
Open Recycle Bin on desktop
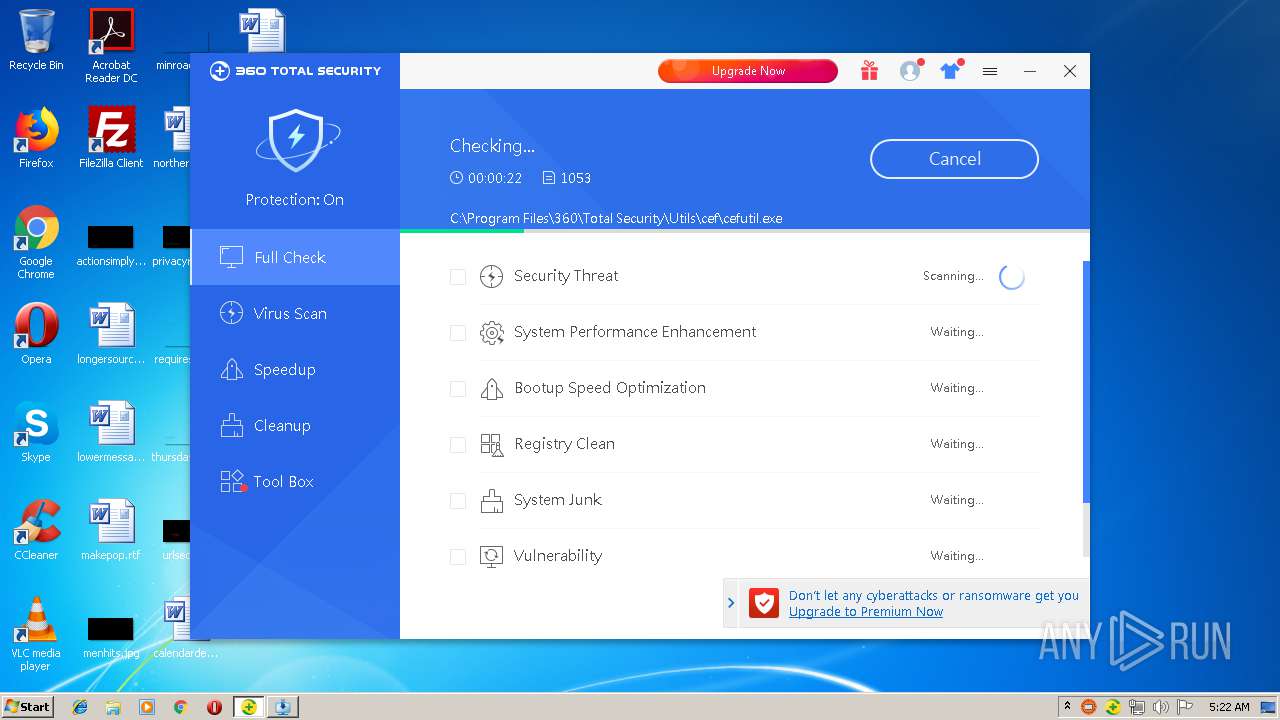point(36,40)
